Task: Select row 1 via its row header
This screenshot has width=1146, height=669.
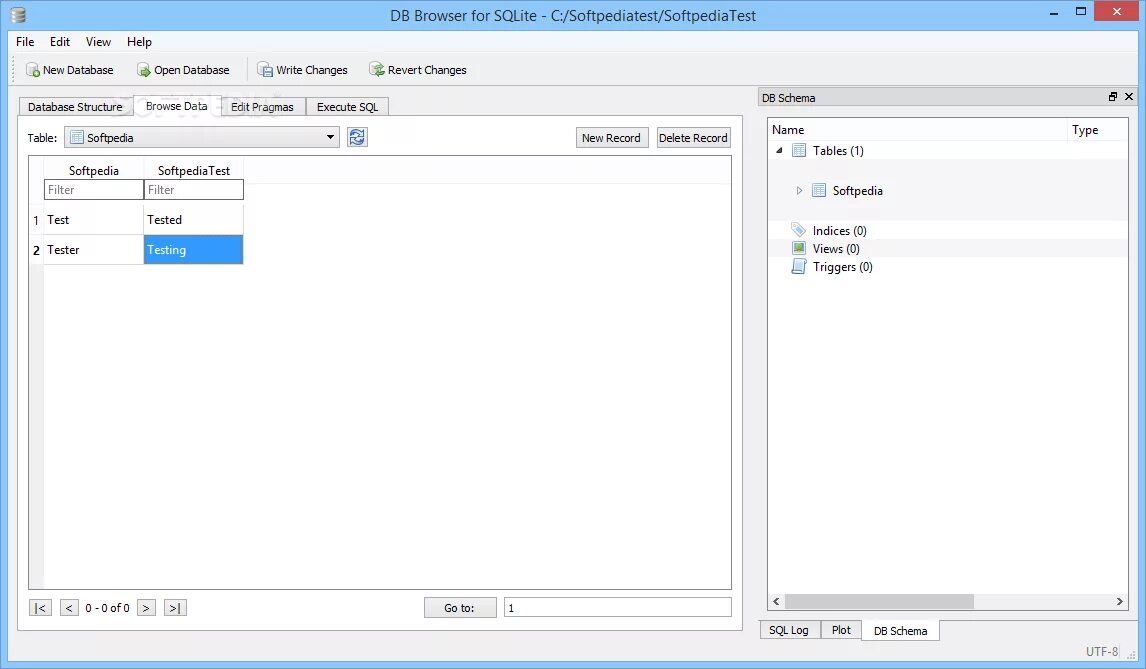Action: click(36, 220)
